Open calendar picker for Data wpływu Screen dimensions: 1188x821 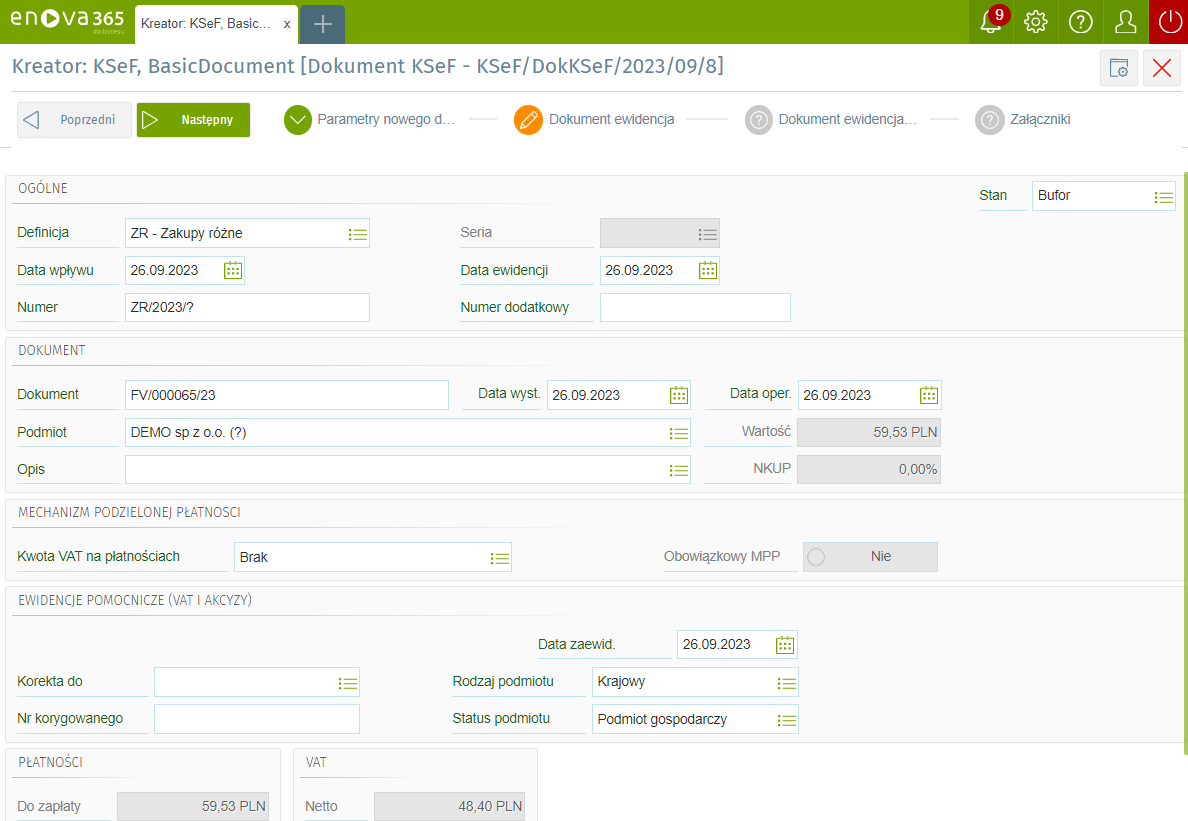click(x=233, y=270)
